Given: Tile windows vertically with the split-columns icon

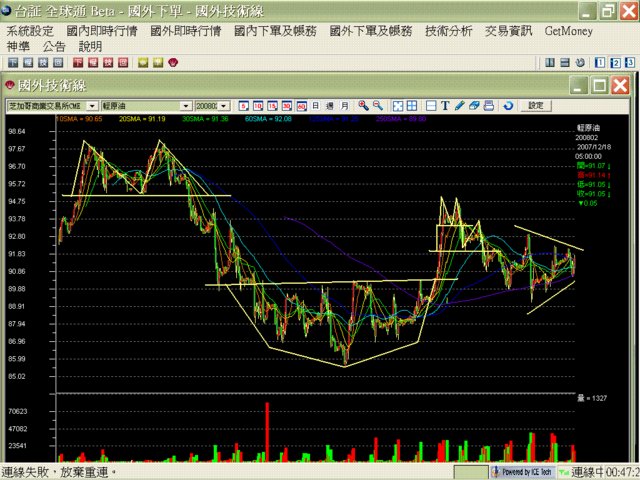Looking at the screenshot, I should (x=550, y=62).
